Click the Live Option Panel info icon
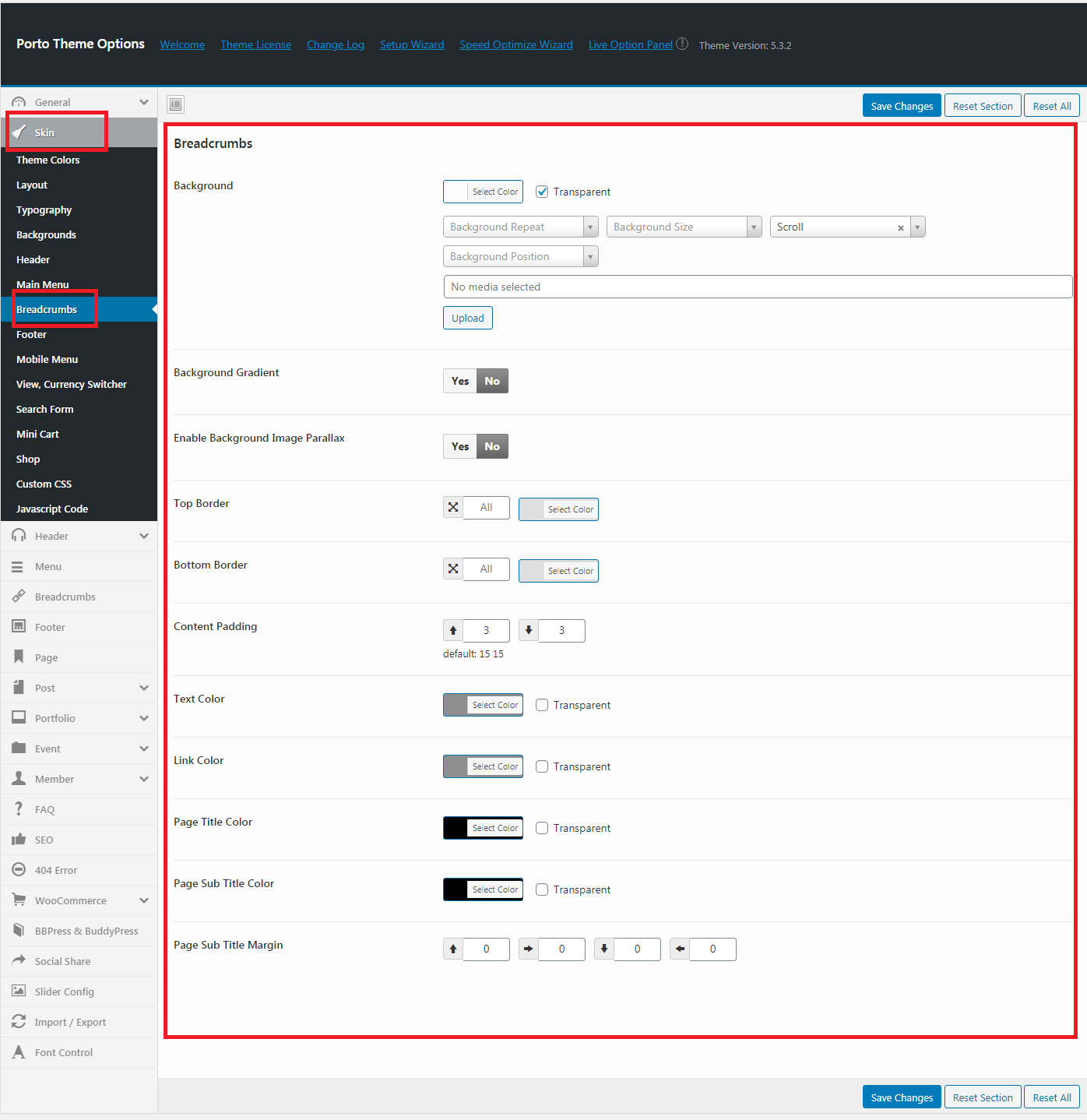 click(682, 44)
